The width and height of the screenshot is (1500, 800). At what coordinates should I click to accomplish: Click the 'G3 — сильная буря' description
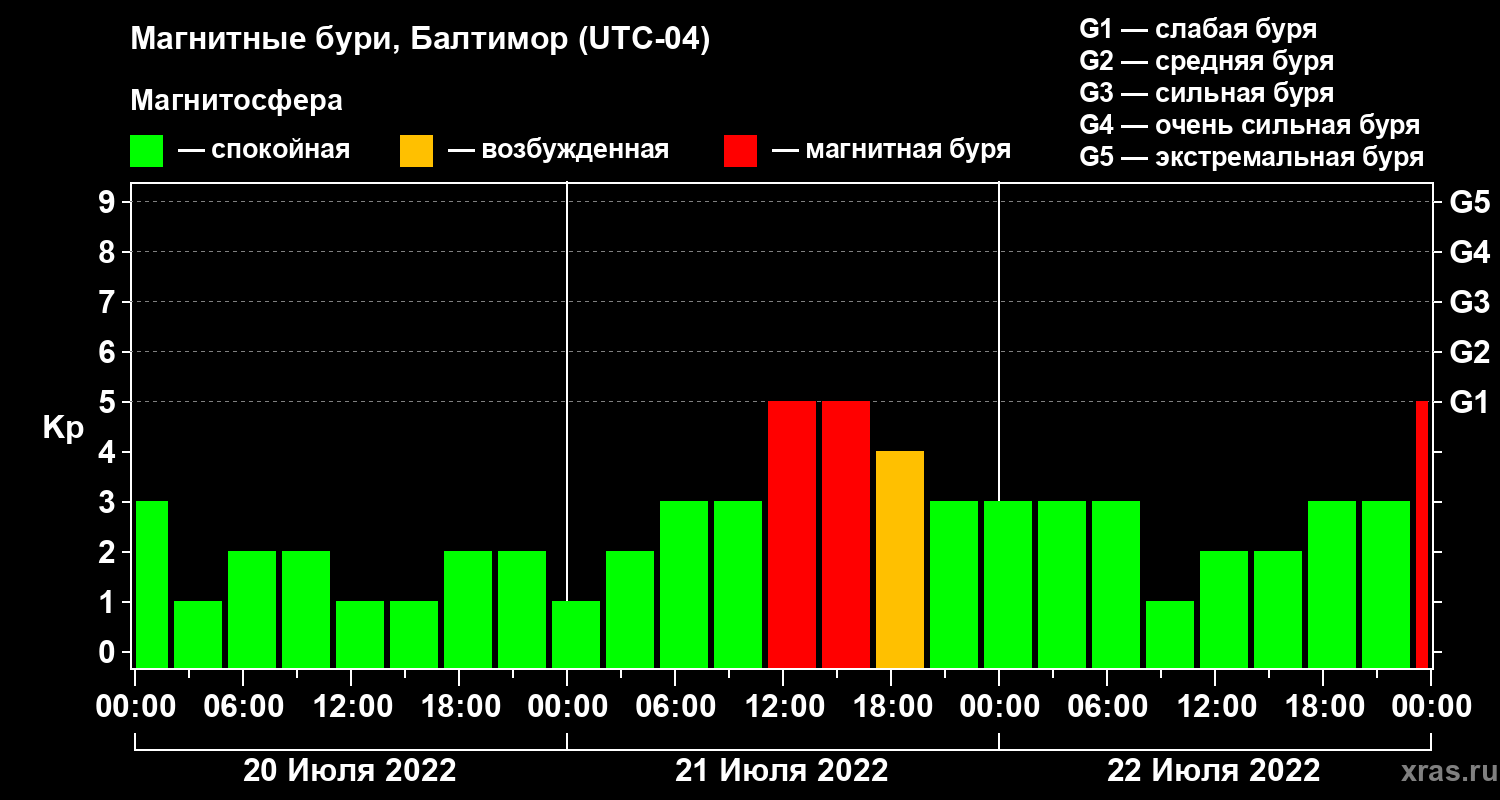tap(1206, 93)
